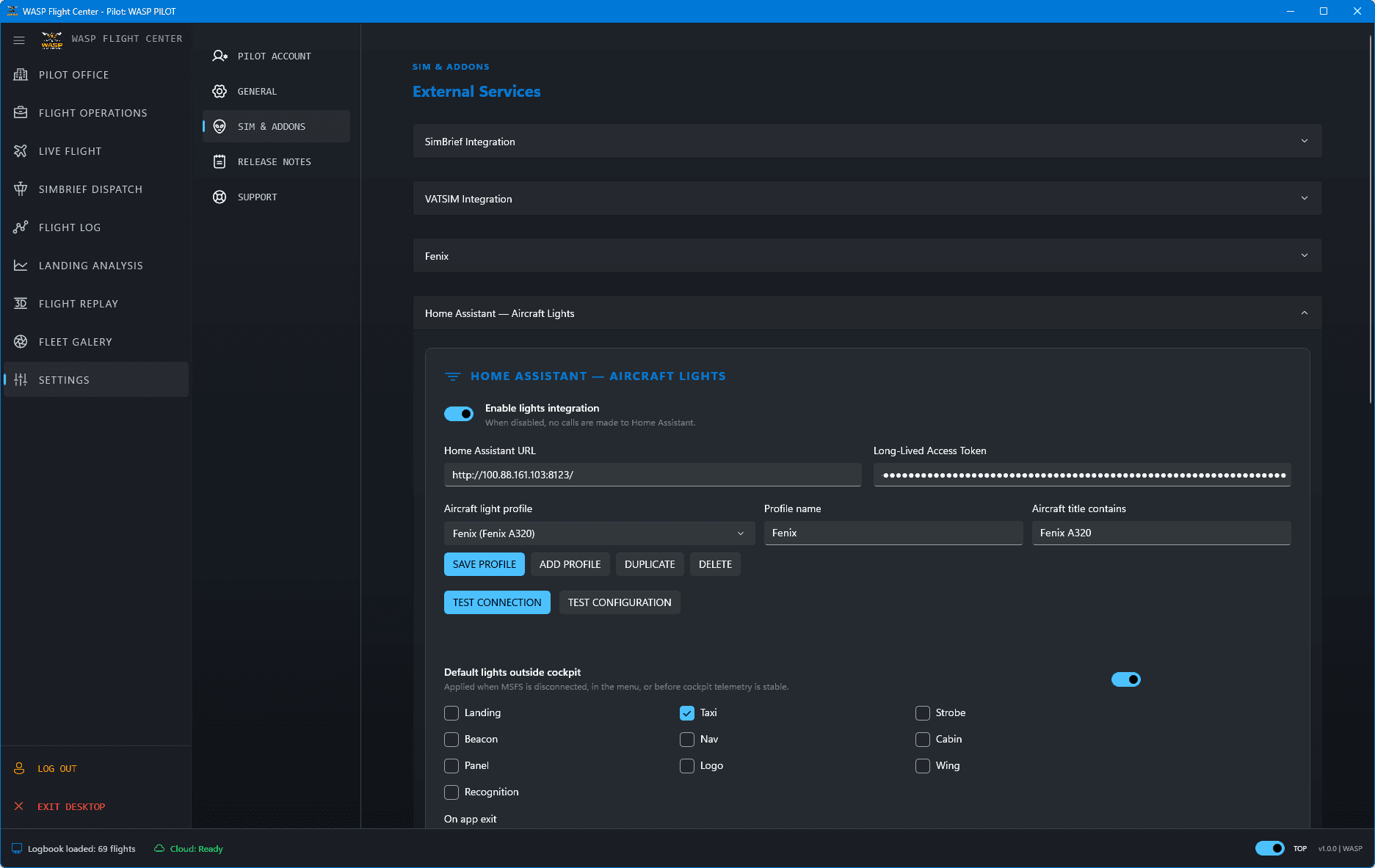Expand the VATSIM Integration section
This screenshot has width=1375, height=868.
[x=867, y=198]
